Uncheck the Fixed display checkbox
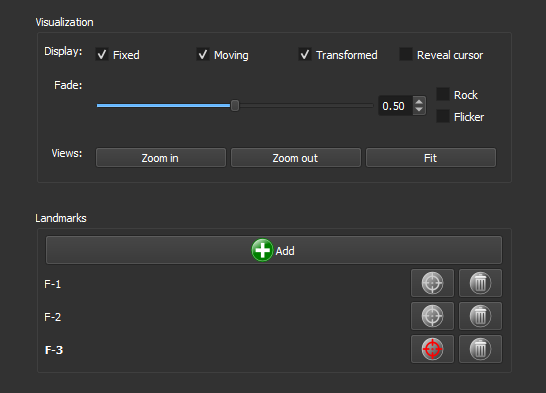Screen dimensions: 546x393 [102, 54]
